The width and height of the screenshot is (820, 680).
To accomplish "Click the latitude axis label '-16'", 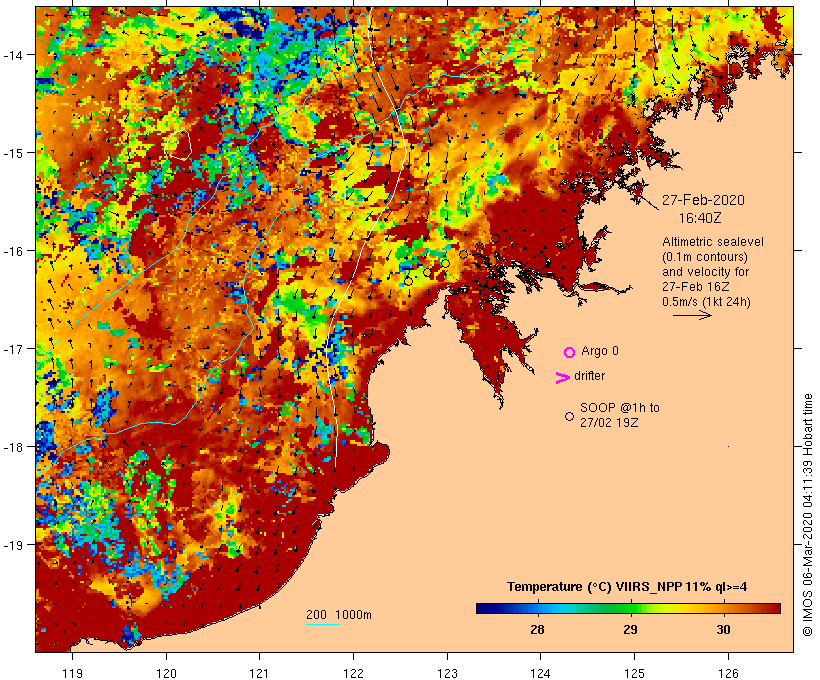I will tap(12, 251).
